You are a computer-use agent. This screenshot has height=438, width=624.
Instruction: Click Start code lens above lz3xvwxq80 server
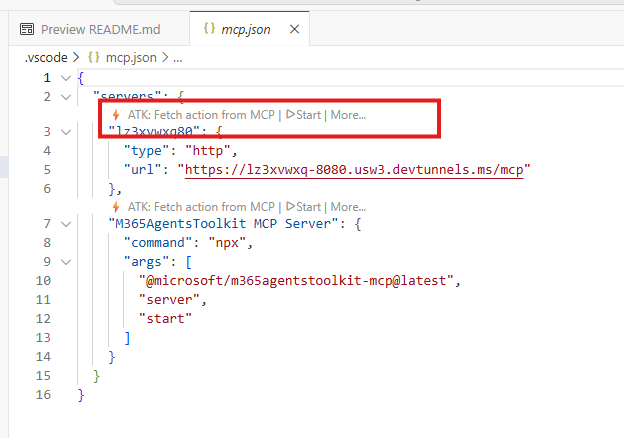(304, 115)
